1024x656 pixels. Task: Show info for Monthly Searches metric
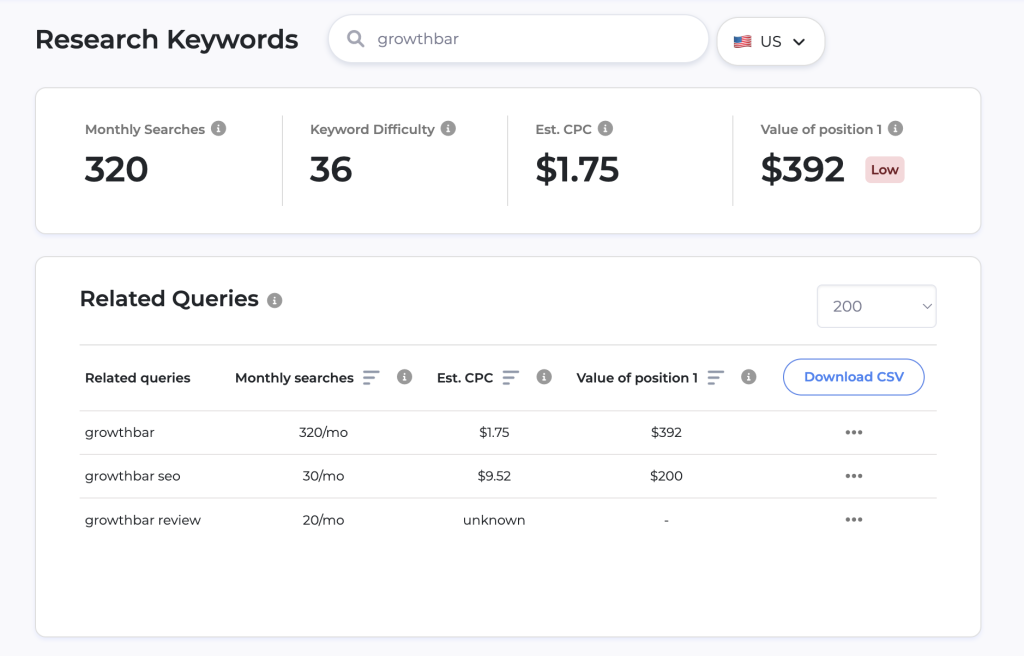coord(219,129)
